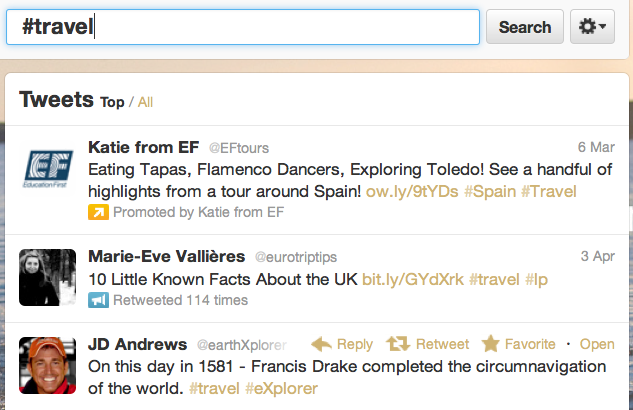The height and width of the screenshot is (410, 633).
Task: Open the bit.ly/GYdXrk link
Action: pos(413,279)
